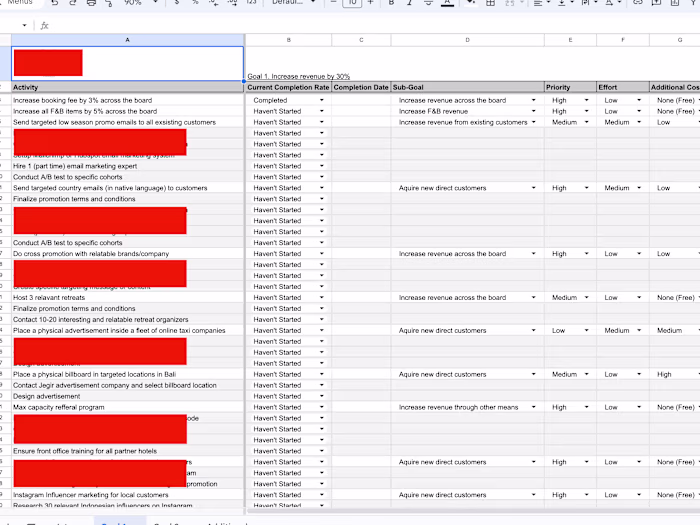Open the text color picker
700x525 pixels.
point(446,3)
